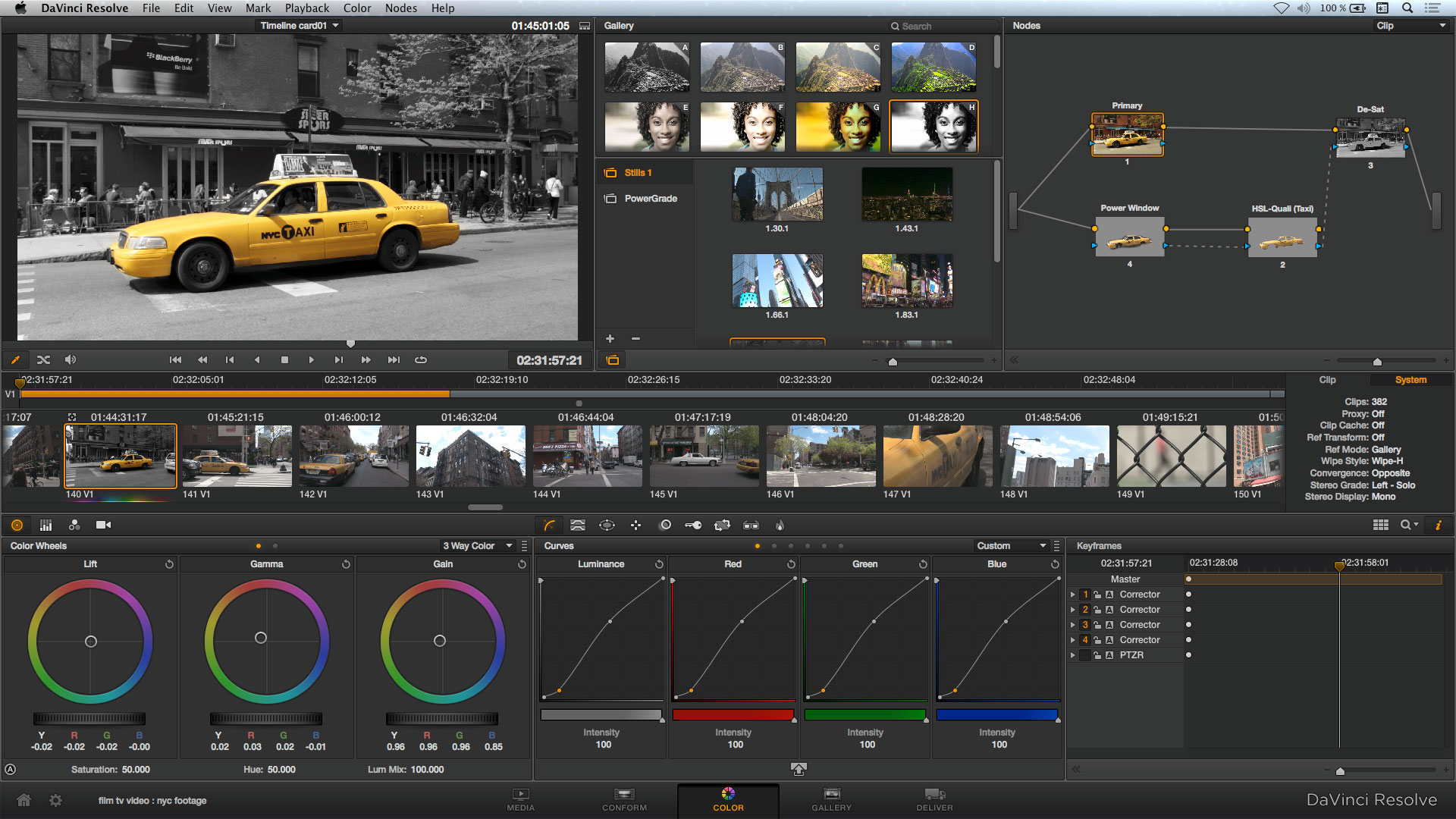Select the Color Wheels palette icon
The image size is (1456, 819).
point(17,525)
